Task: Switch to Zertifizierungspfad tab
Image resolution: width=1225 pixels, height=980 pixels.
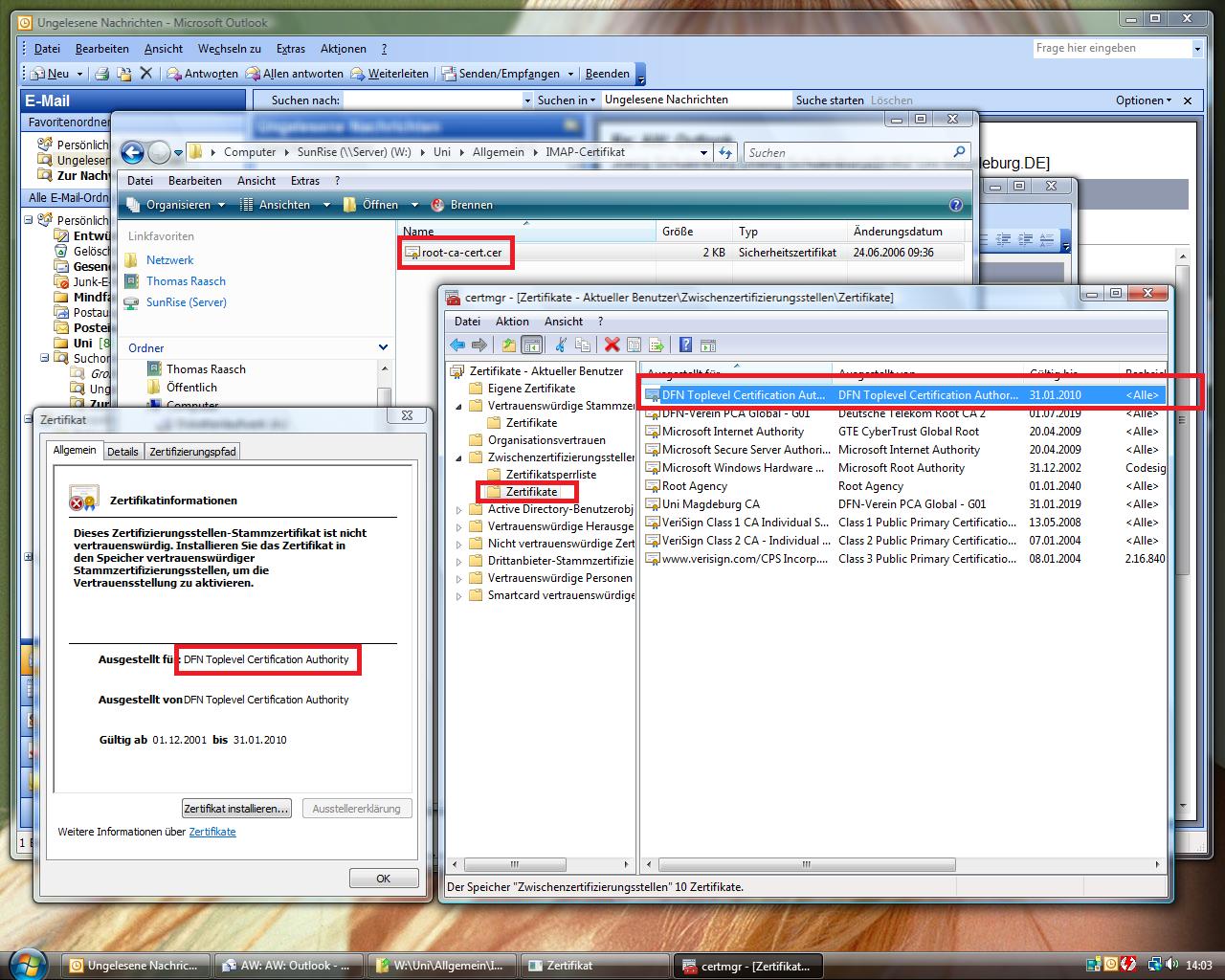Action: [x=192, y=452]
